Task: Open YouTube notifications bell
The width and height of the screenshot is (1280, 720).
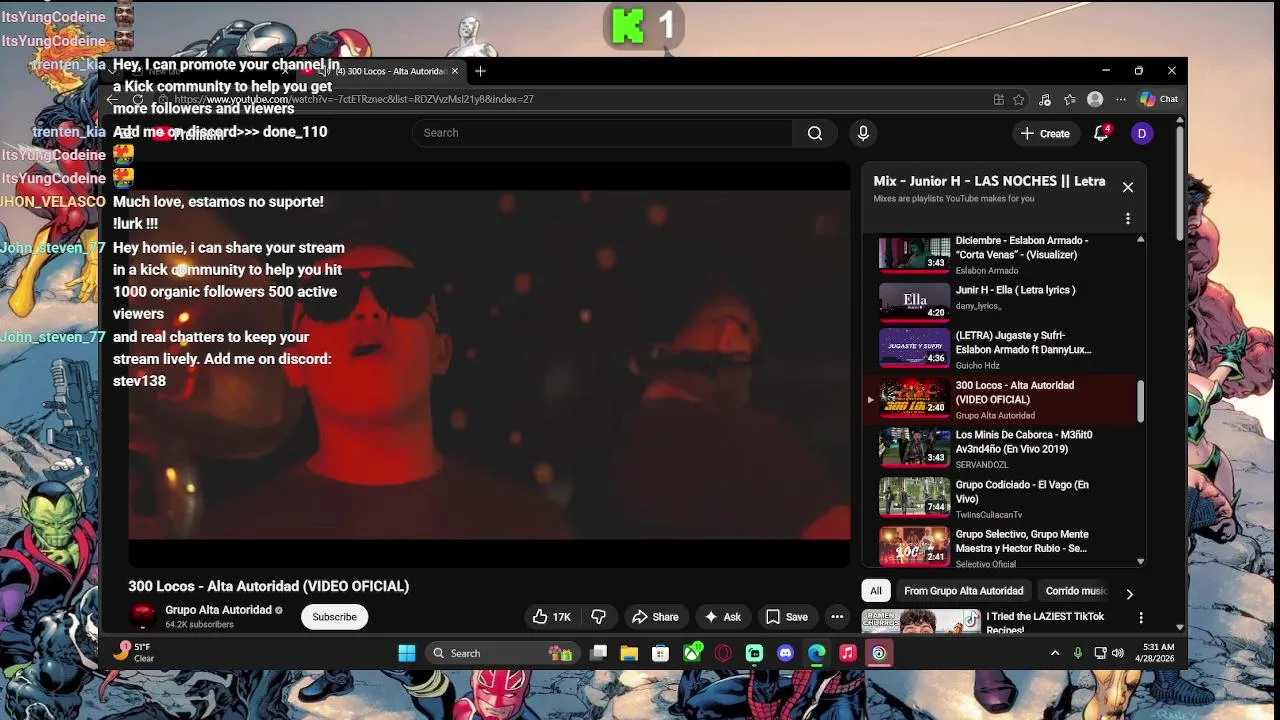Action: pyautogui.click(x=1101, y=133)
